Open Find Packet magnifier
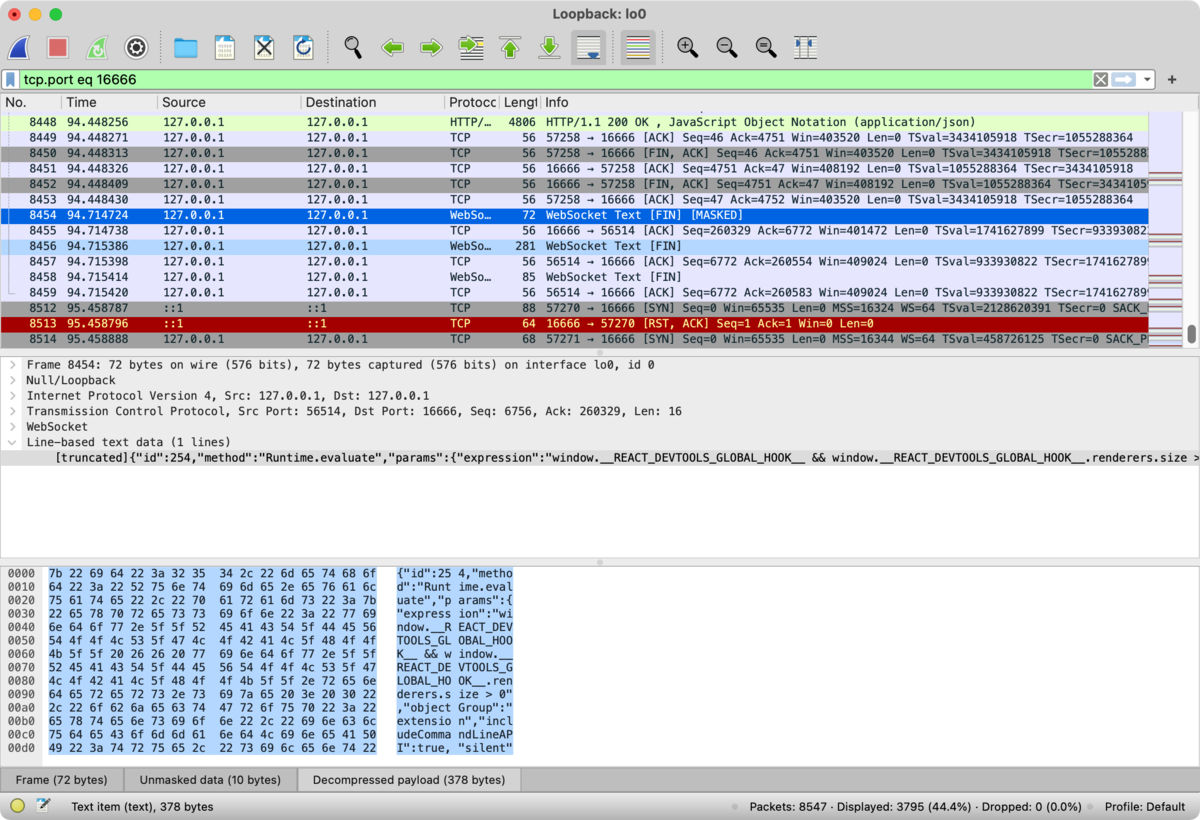 click(353, 47)
